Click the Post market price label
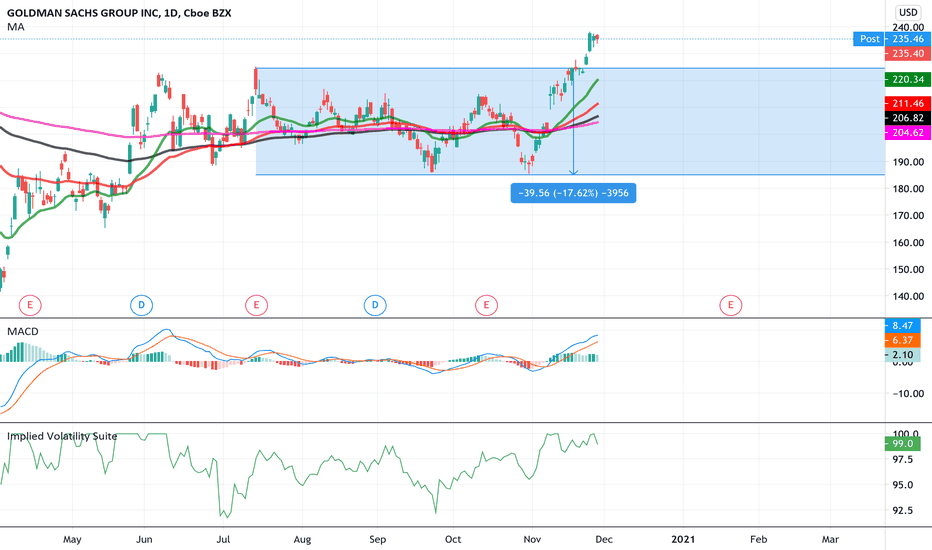Screen dimensions: 932x550 pos(869,39)
